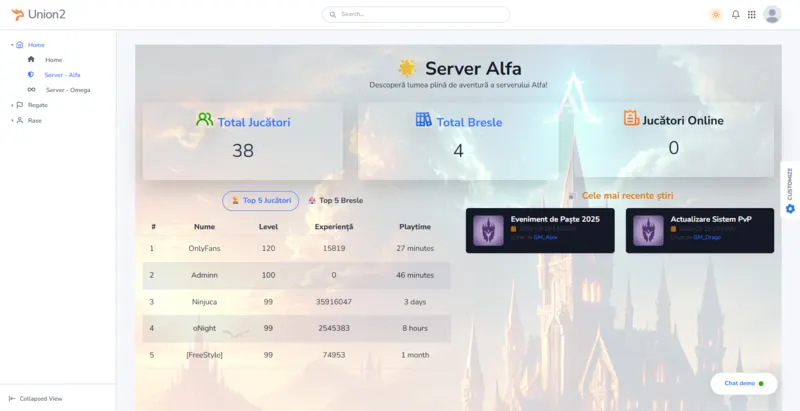Click the Total Jucători heading
This screenshot has height=411, width=800.
(x=254, y=122)
